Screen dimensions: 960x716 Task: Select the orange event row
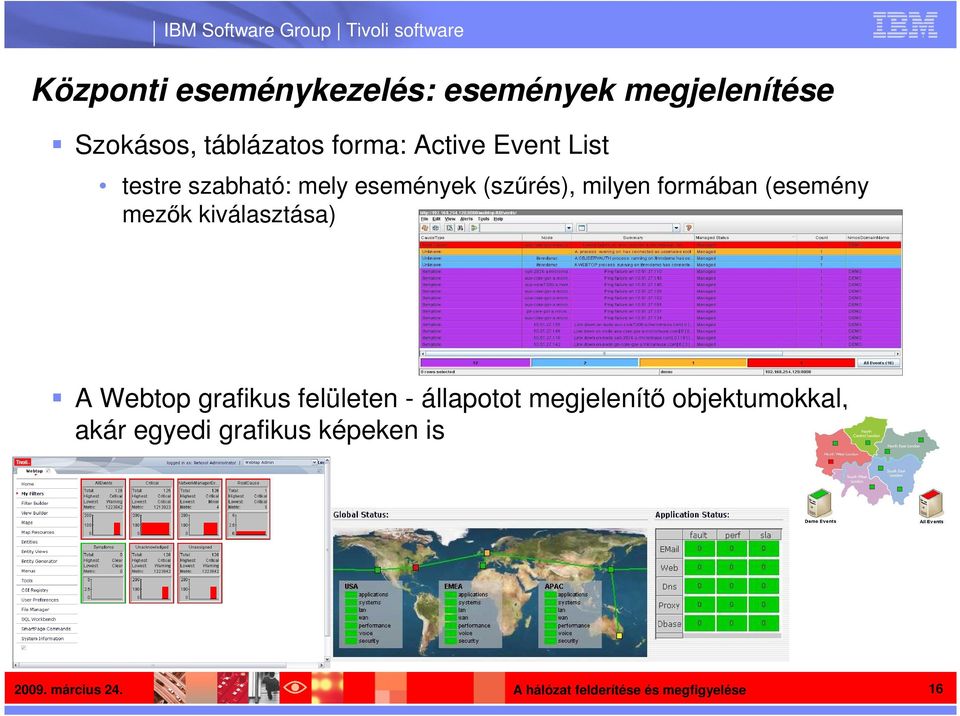pos(660,252)
